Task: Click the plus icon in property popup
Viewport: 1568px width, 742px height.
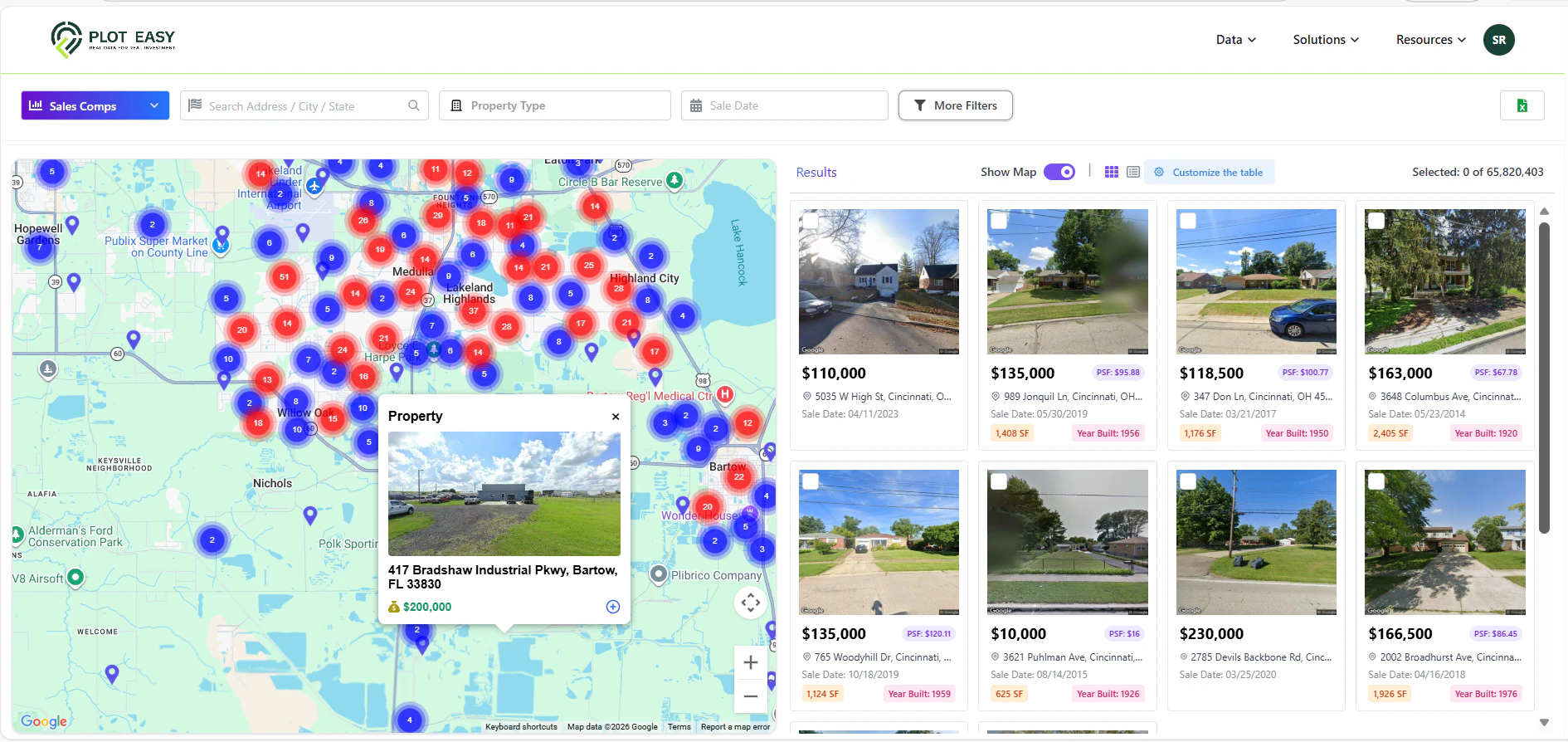Action: pos(613,607)
